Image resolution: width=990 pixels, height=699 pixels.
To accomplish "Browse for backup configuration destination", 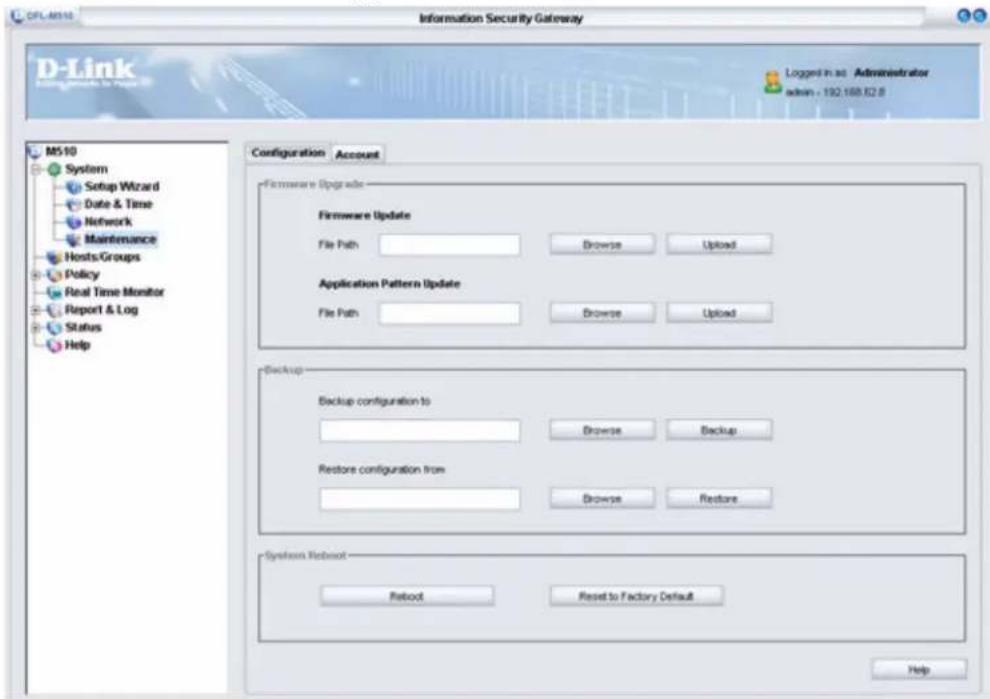I will point(602,431).
